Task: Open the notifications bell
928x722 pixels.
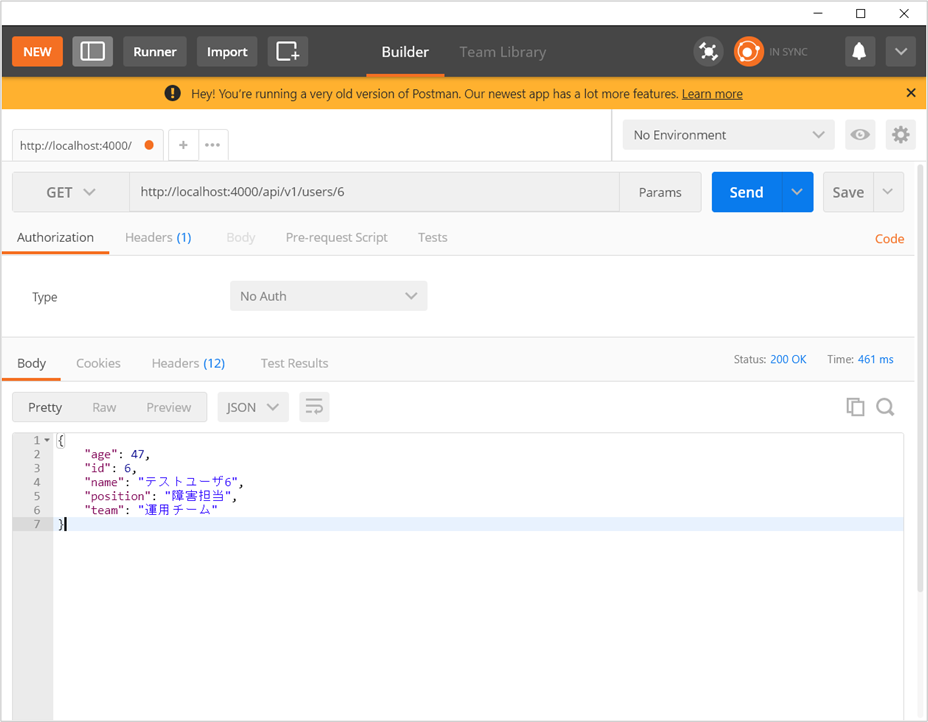Action: (859, 51)
